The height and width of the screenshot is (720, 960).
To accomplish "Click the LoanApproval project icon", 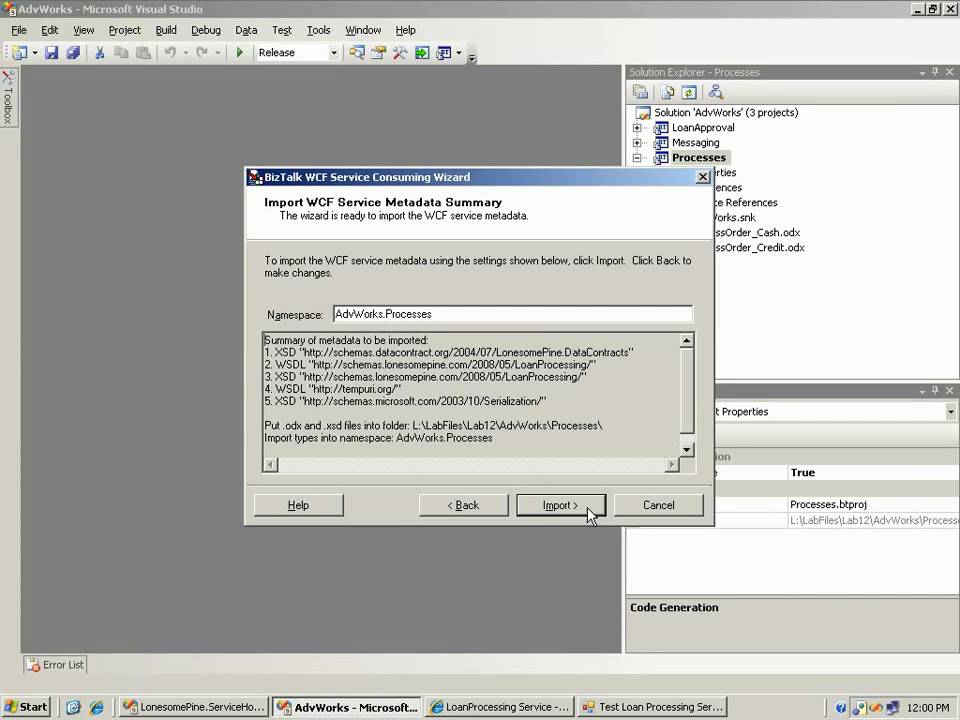I will (x=661, y=127).
